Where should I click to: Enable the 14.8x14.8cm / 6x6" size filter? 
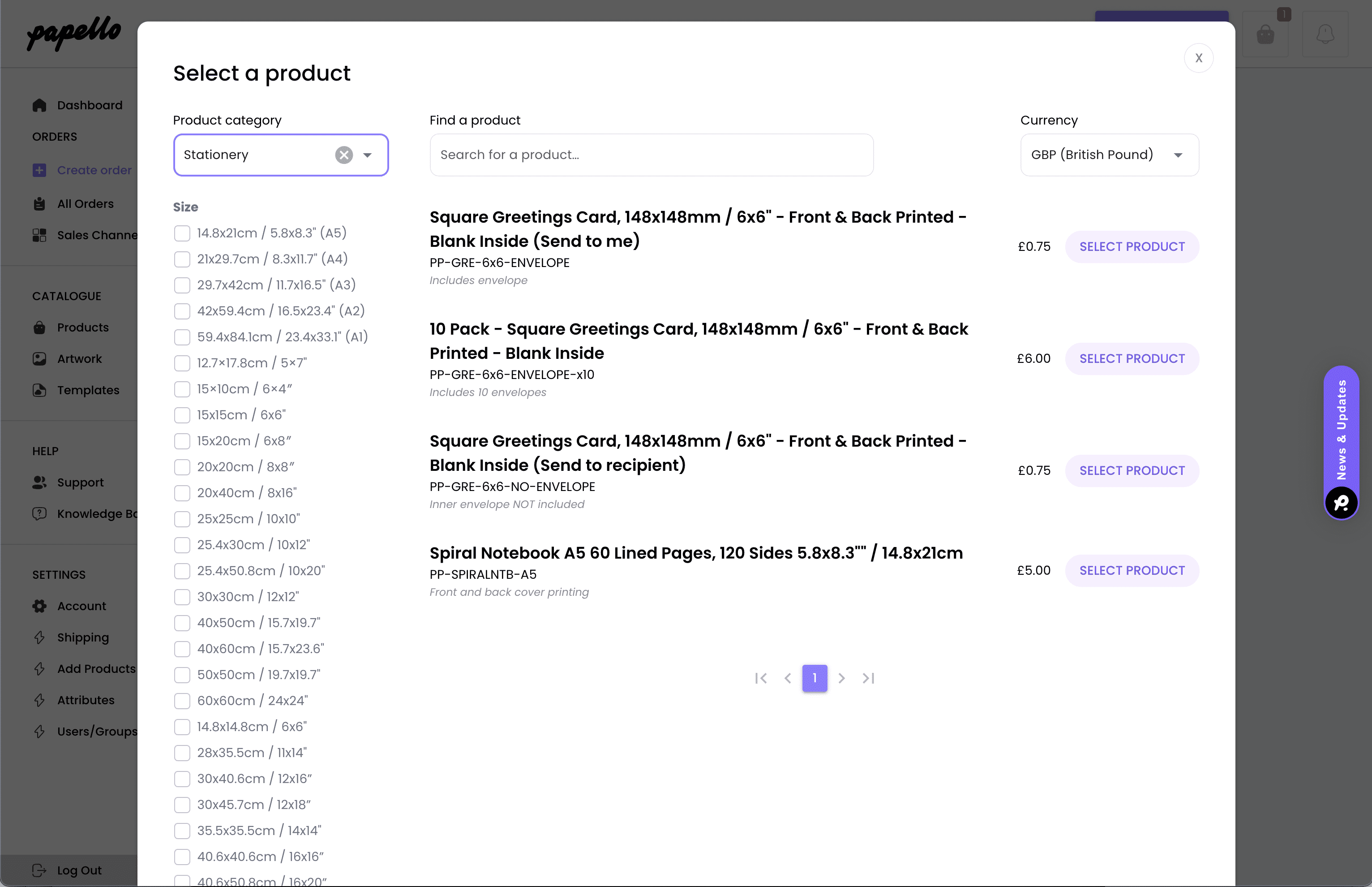coord(182,727)
